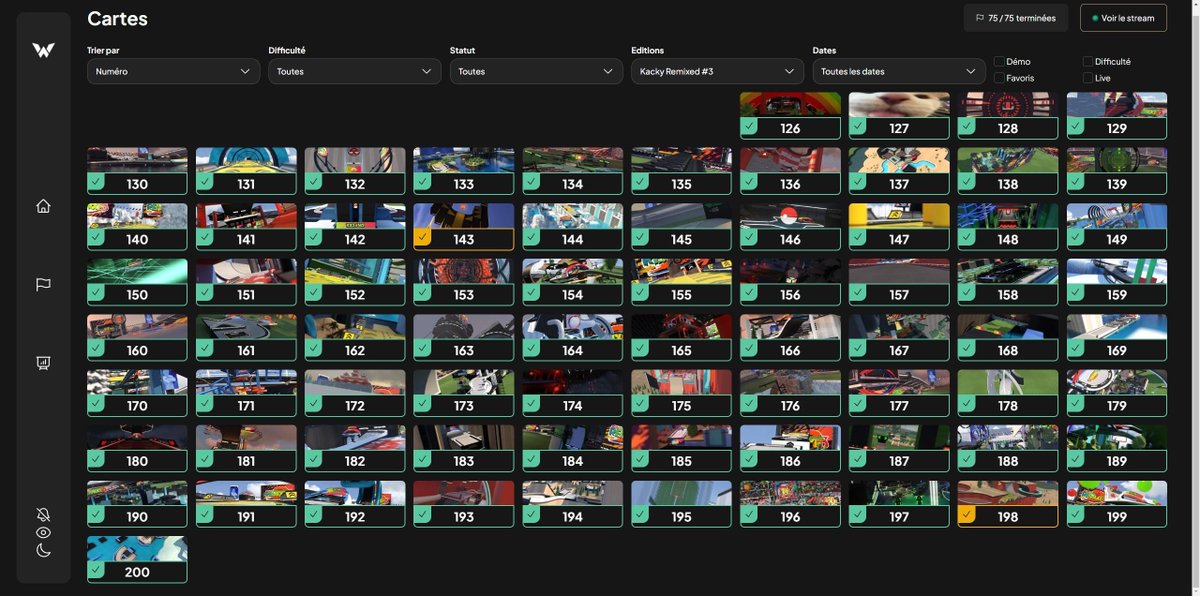Enable the Favoris checkbox
Screen dimensions: 1200x596
999,78
